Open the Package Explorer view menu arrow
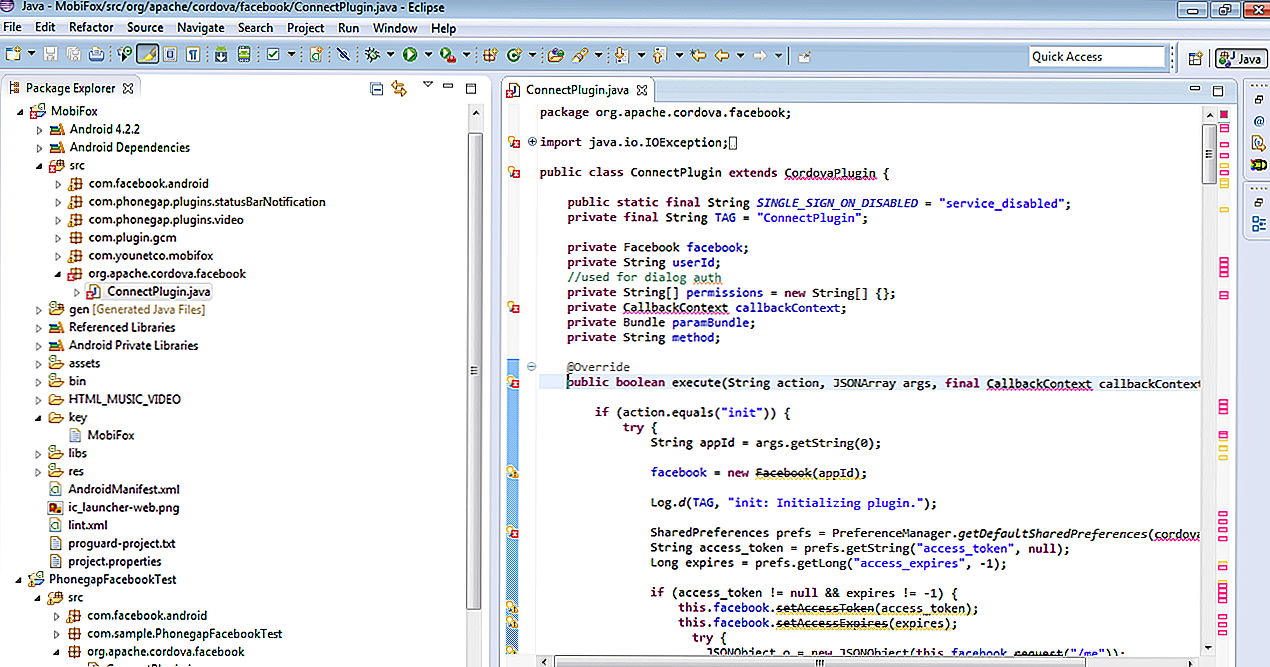 pos(427,88)
